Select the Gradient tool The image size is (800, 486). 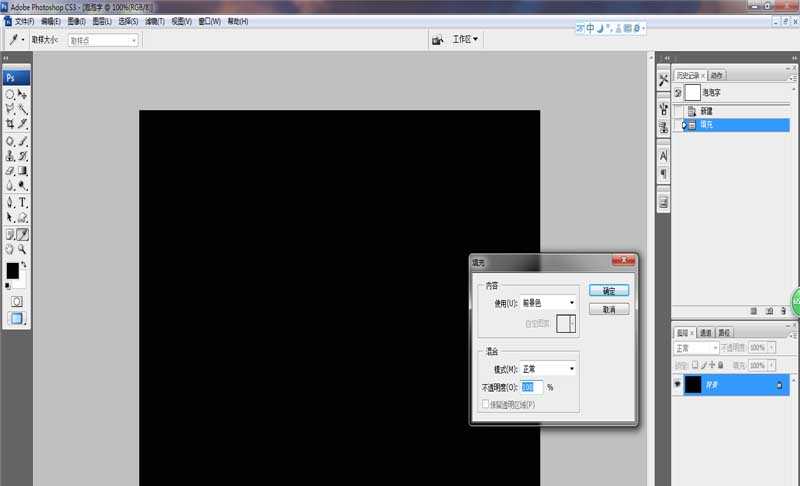tap(22, 171)
